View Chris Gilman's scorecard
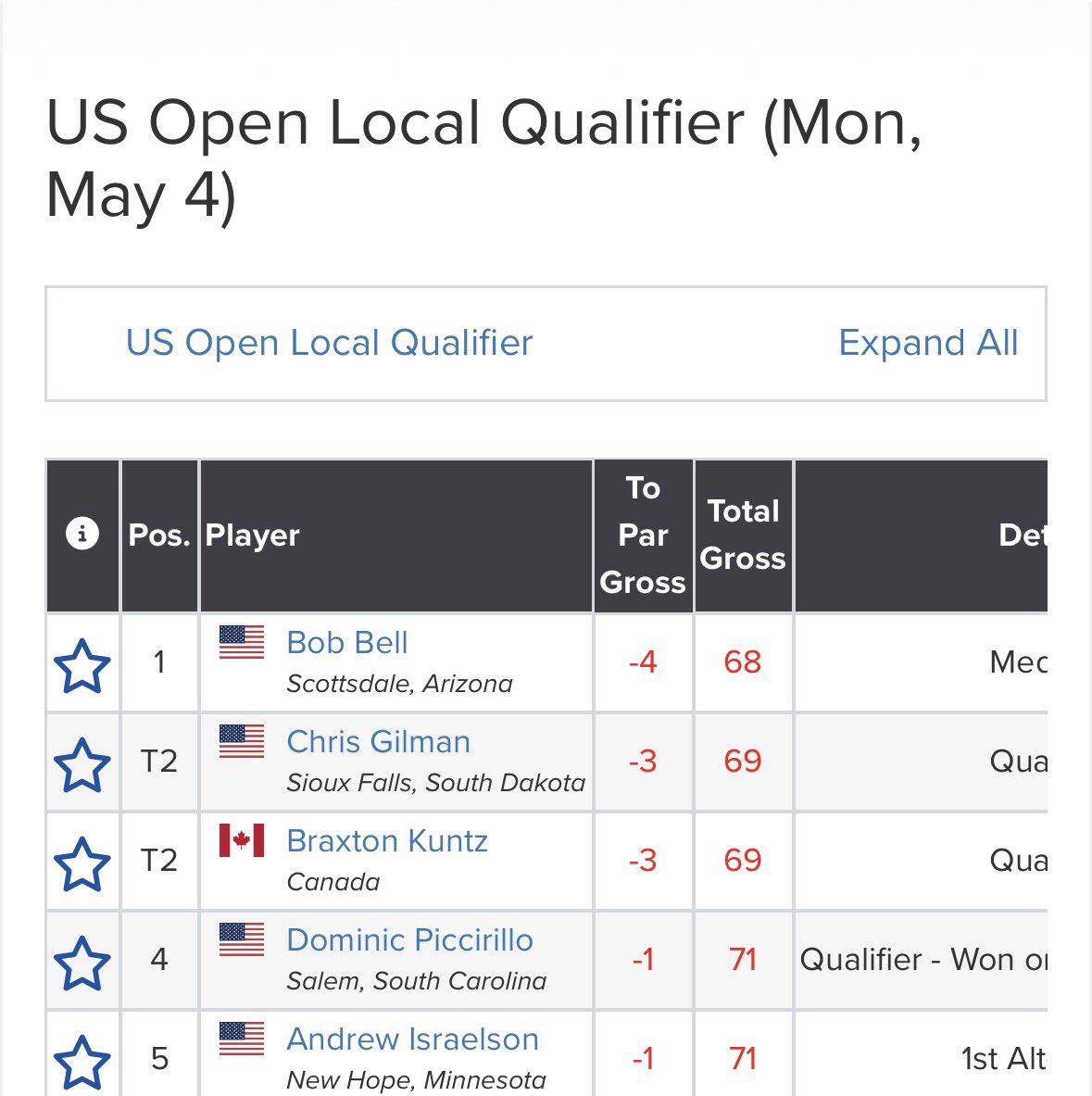Viewport: 1092px width, 1096px height. [379, 741]
